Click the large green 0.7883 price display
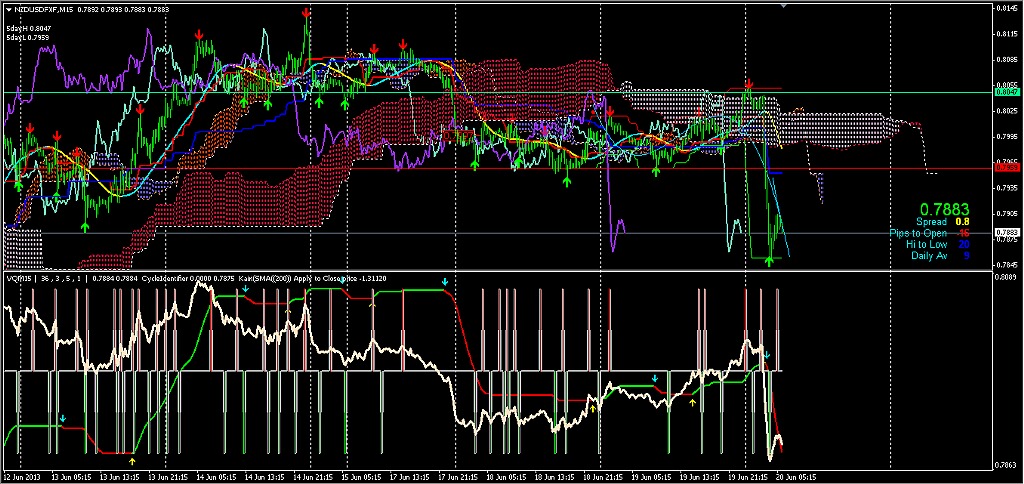 coord(944,209)
